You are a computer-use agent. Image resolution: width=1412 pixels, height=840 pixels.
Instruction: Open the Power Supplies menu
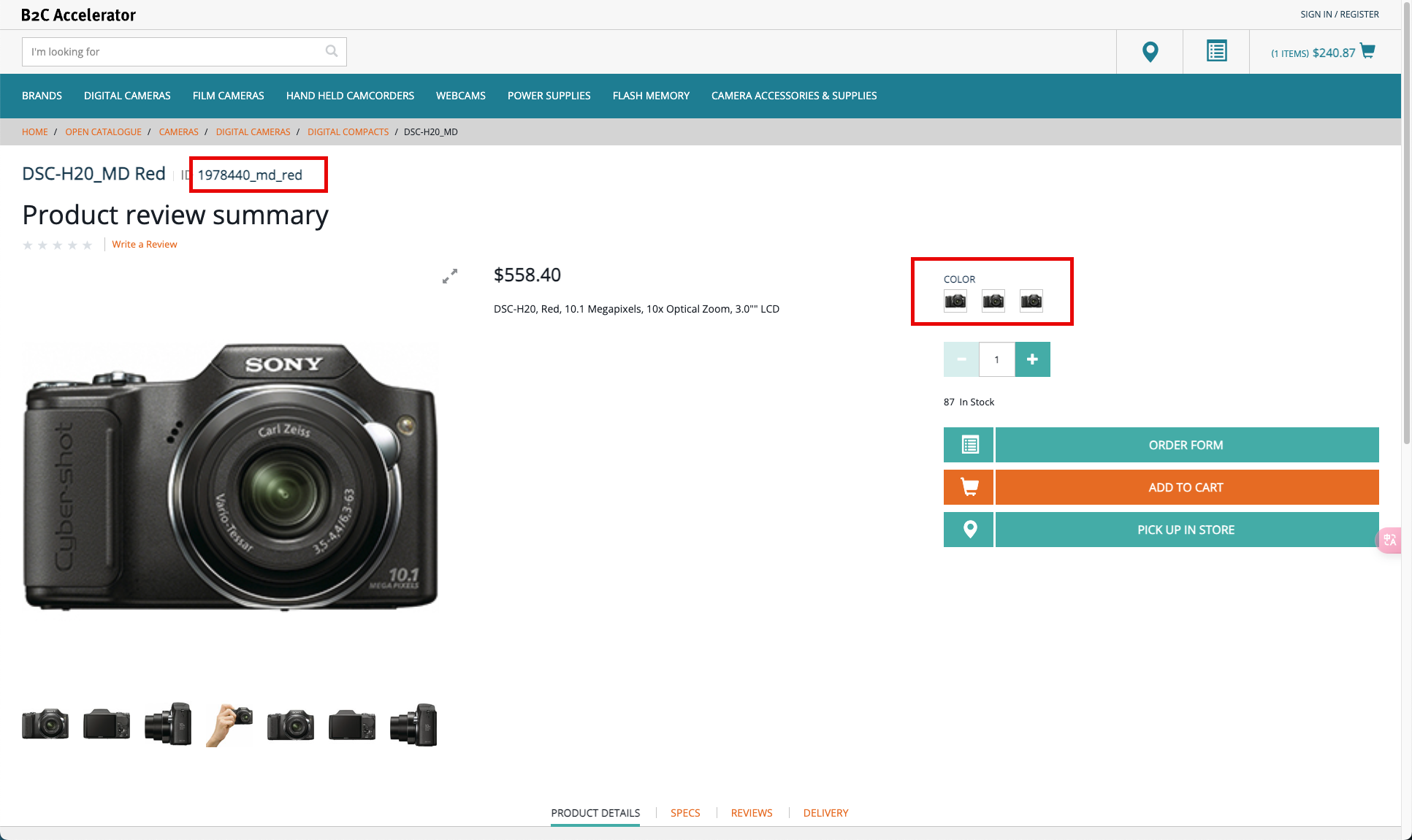click(x=549, y=96)
